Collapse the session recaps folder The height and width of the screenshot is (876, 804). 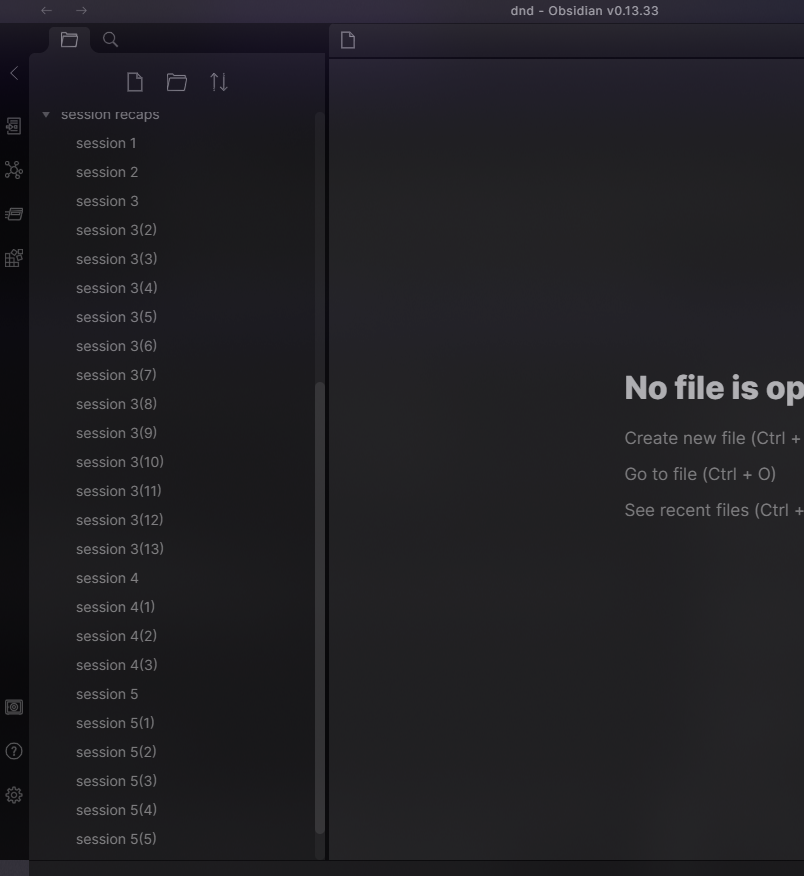(x=45, y=114)
